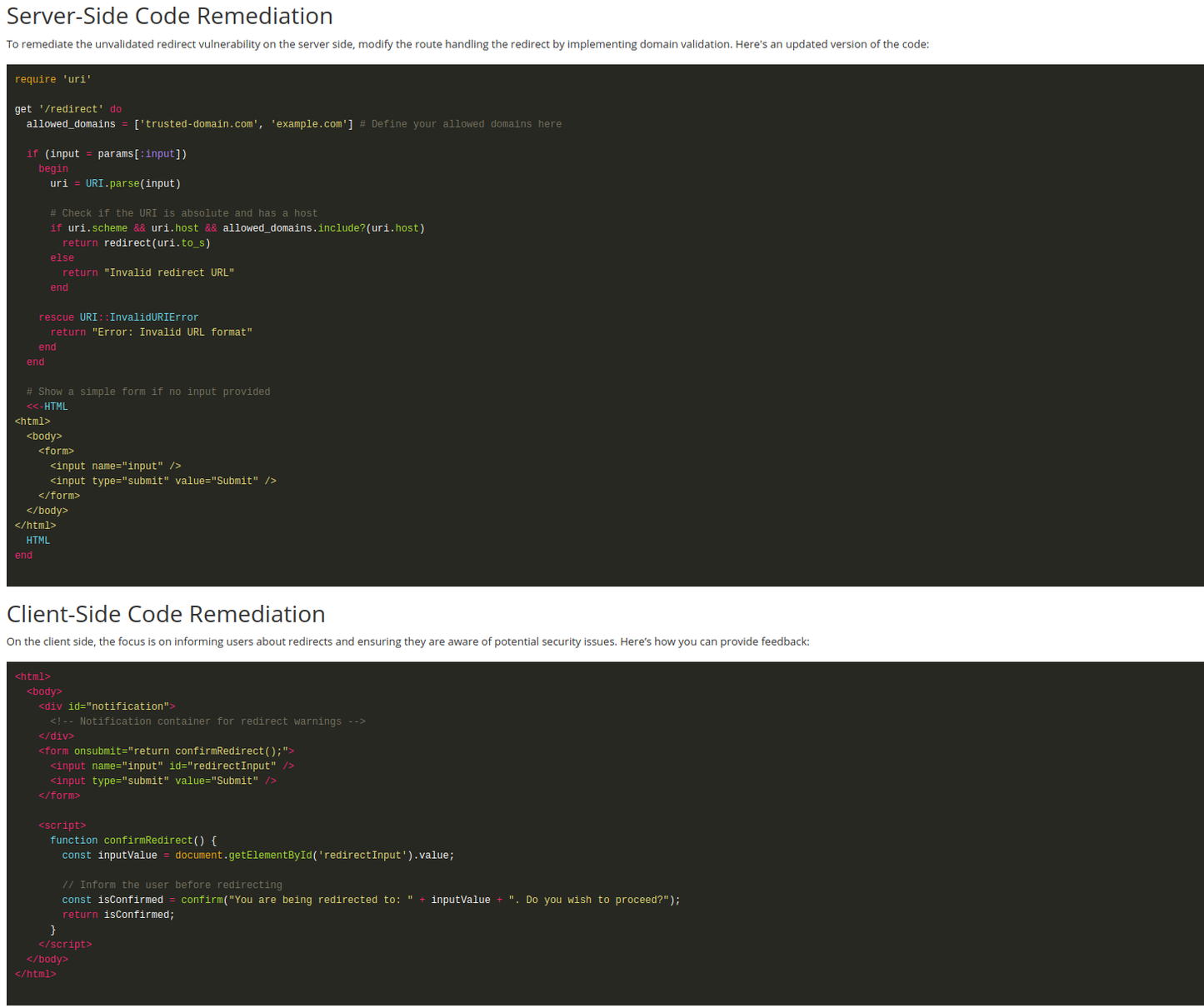
Task: Click the uri = URI.parse(input) line
Action: tap(115, 184)
